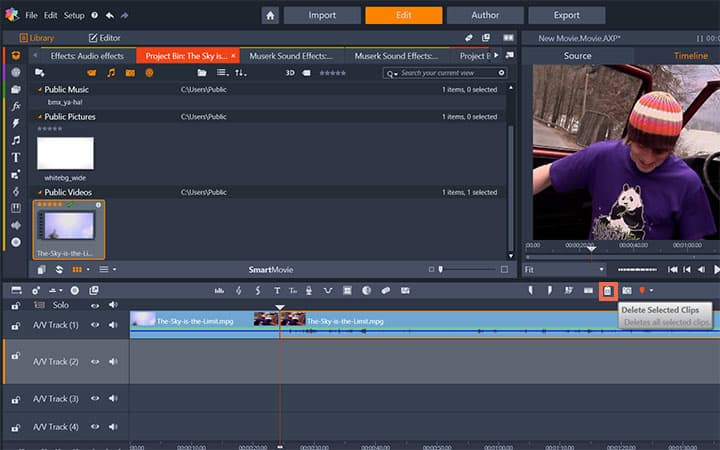
Task: Close the Project Bin tab
Action: pos(233,56)
